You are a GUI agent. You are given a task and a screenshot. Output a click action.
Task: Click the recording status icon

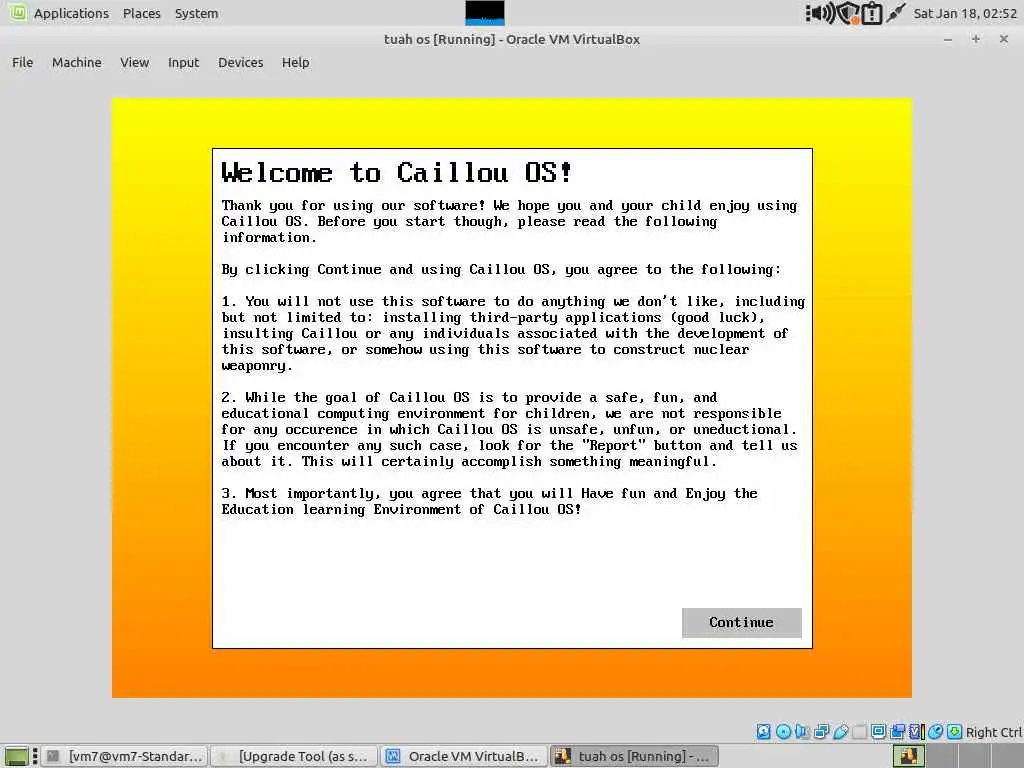[897, 731]
